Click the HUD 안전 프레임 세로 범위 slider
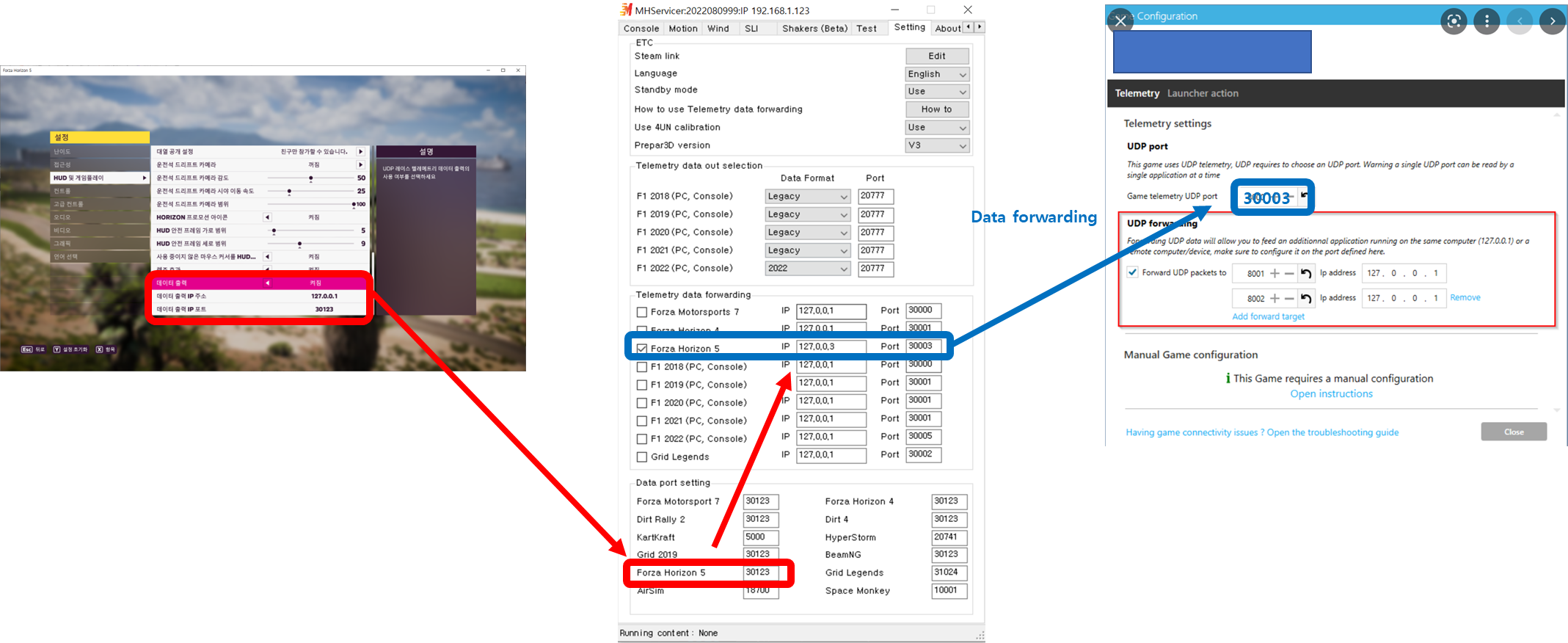This screenshot has height=643, width=1568. [311, 244]
